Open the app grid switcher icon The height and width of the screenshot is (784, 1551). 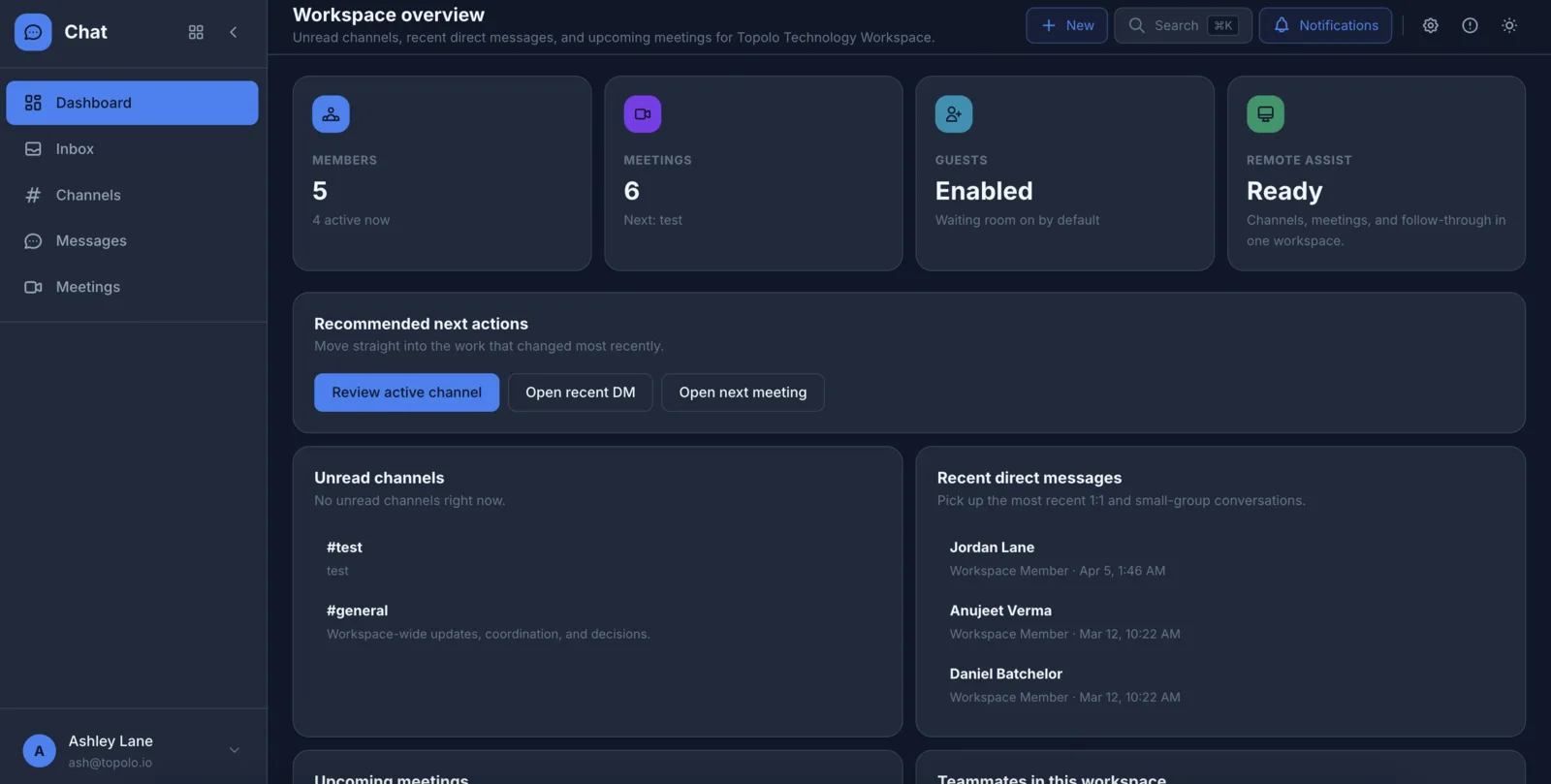(x=196, y=32)
